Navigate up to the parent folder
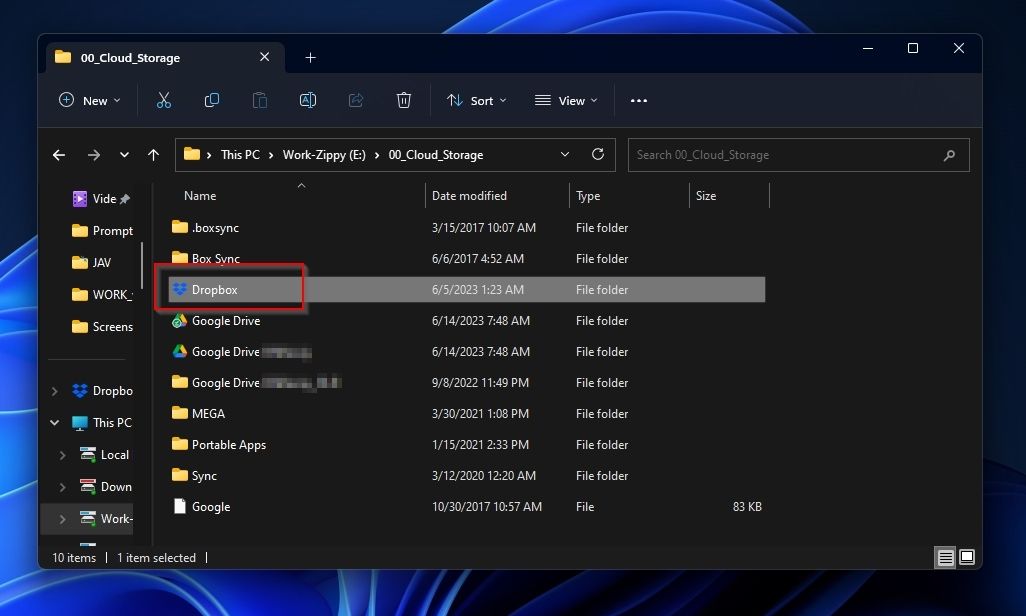 153,155
